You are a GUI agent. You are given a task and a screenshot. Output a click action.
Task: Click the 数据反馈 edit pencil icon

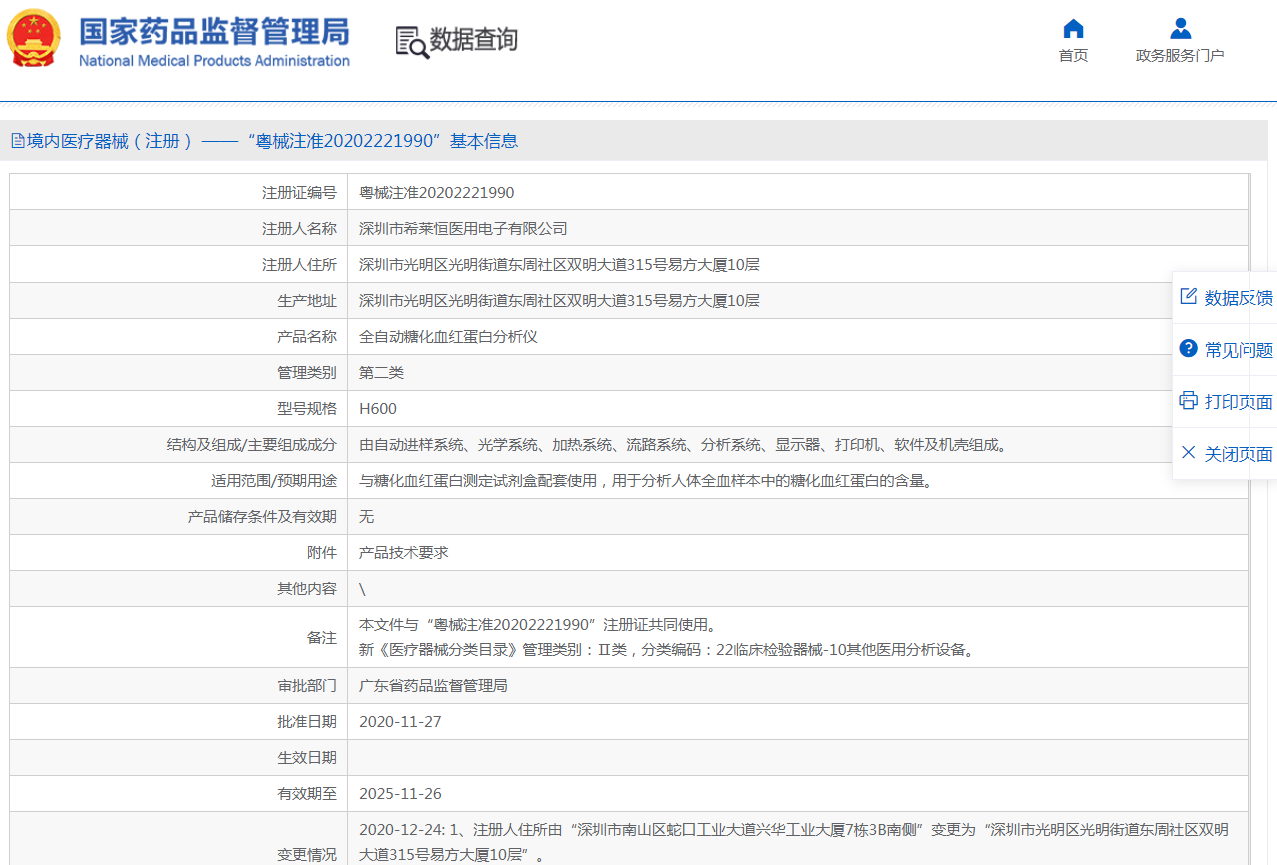pos(1188,296)
